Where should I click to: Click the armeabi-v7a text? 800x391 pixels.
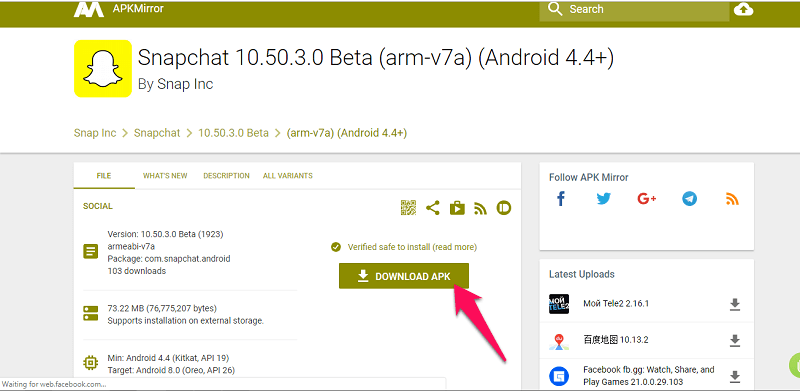pyautogui.click(x=131, y=247)
